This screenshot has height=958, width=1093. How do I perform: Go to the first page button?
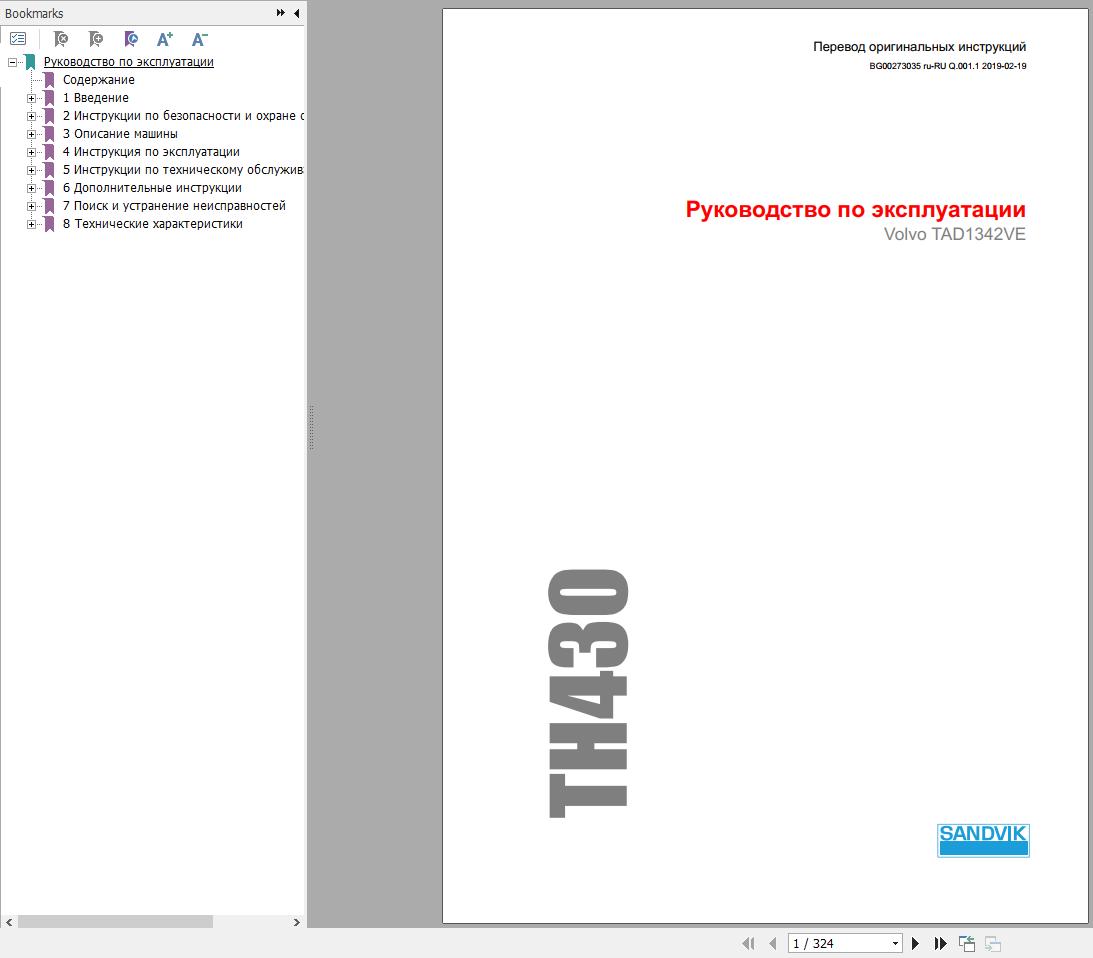pyautogui.click(x=748, y=943)
